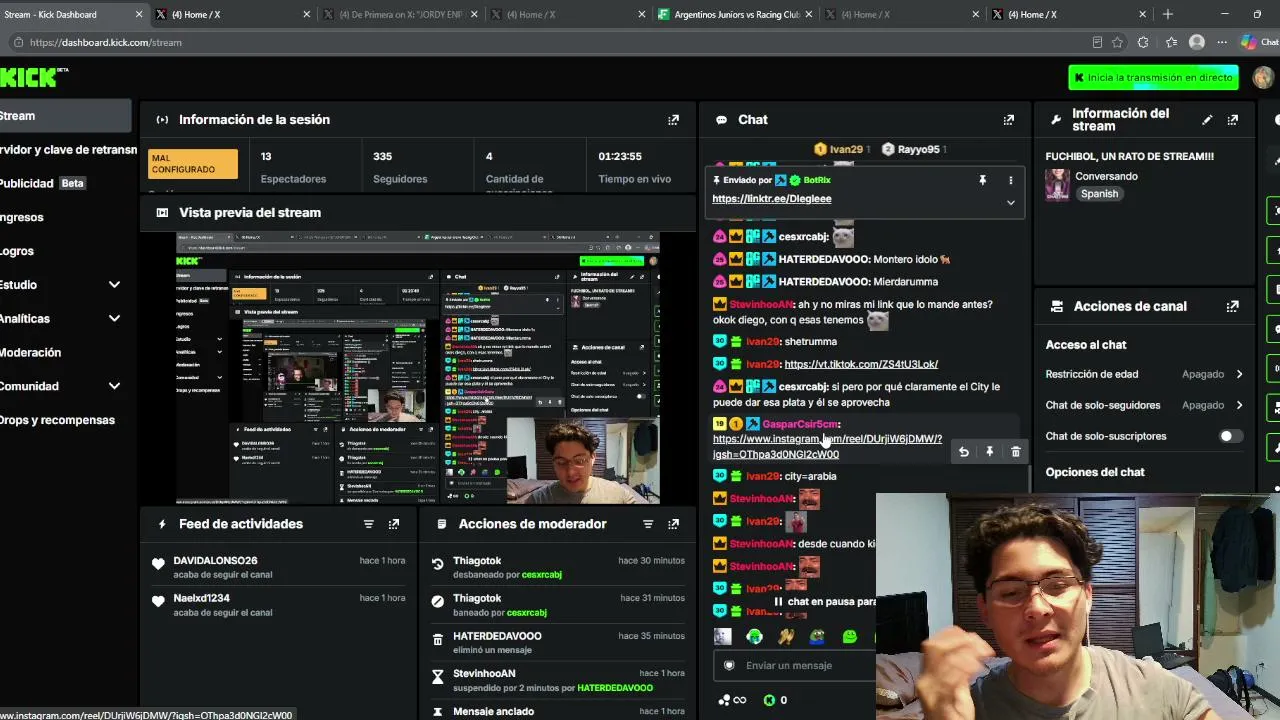Click the Enviar un mensaje chat field
Screen dimensions: 1280x720
click(x=795, y=665)
